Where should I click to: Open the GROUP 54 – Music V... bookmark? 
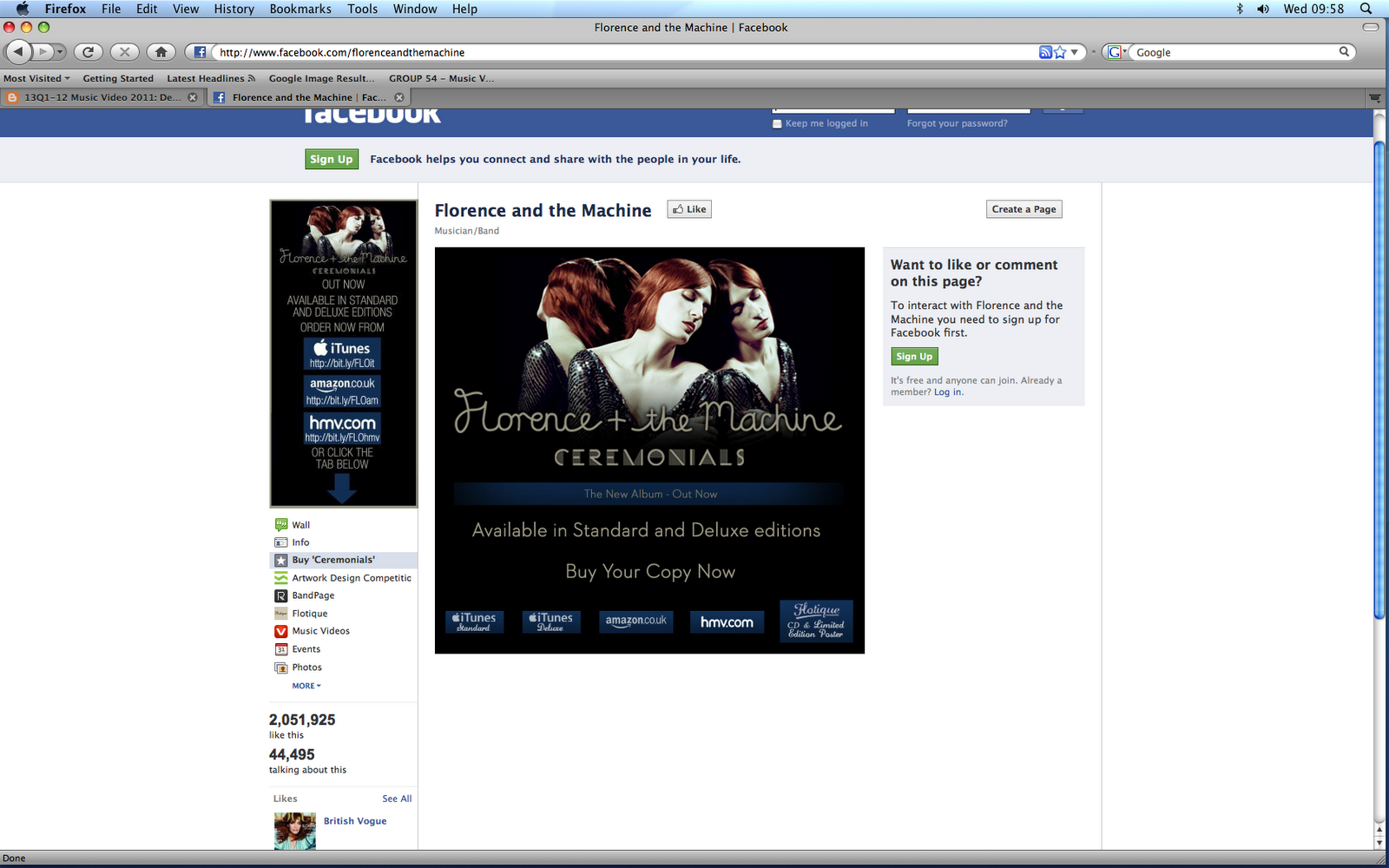click(442, 78)
